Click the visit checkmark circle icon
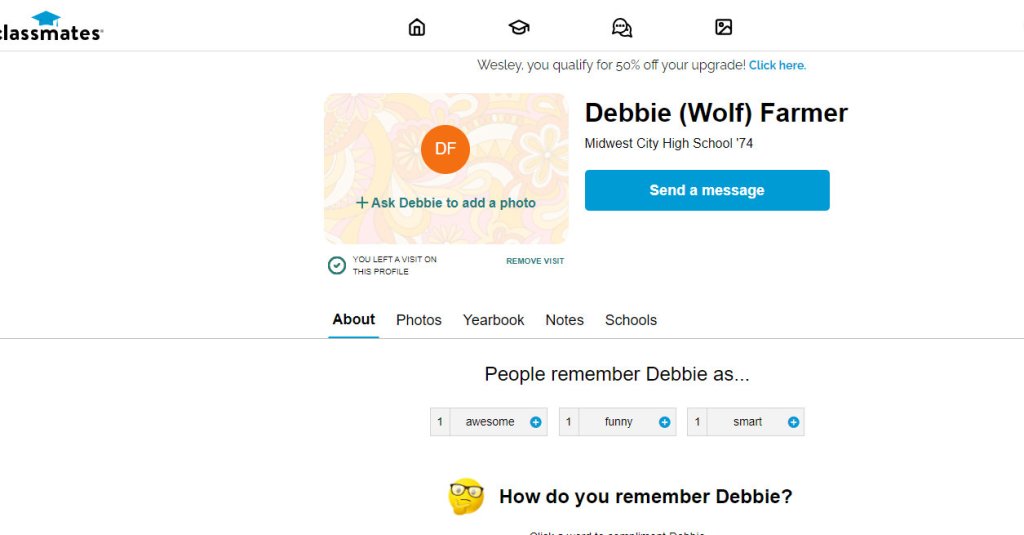Image resolution: width=1024 pixels, height=535 pixels. [x=337, y=265]
